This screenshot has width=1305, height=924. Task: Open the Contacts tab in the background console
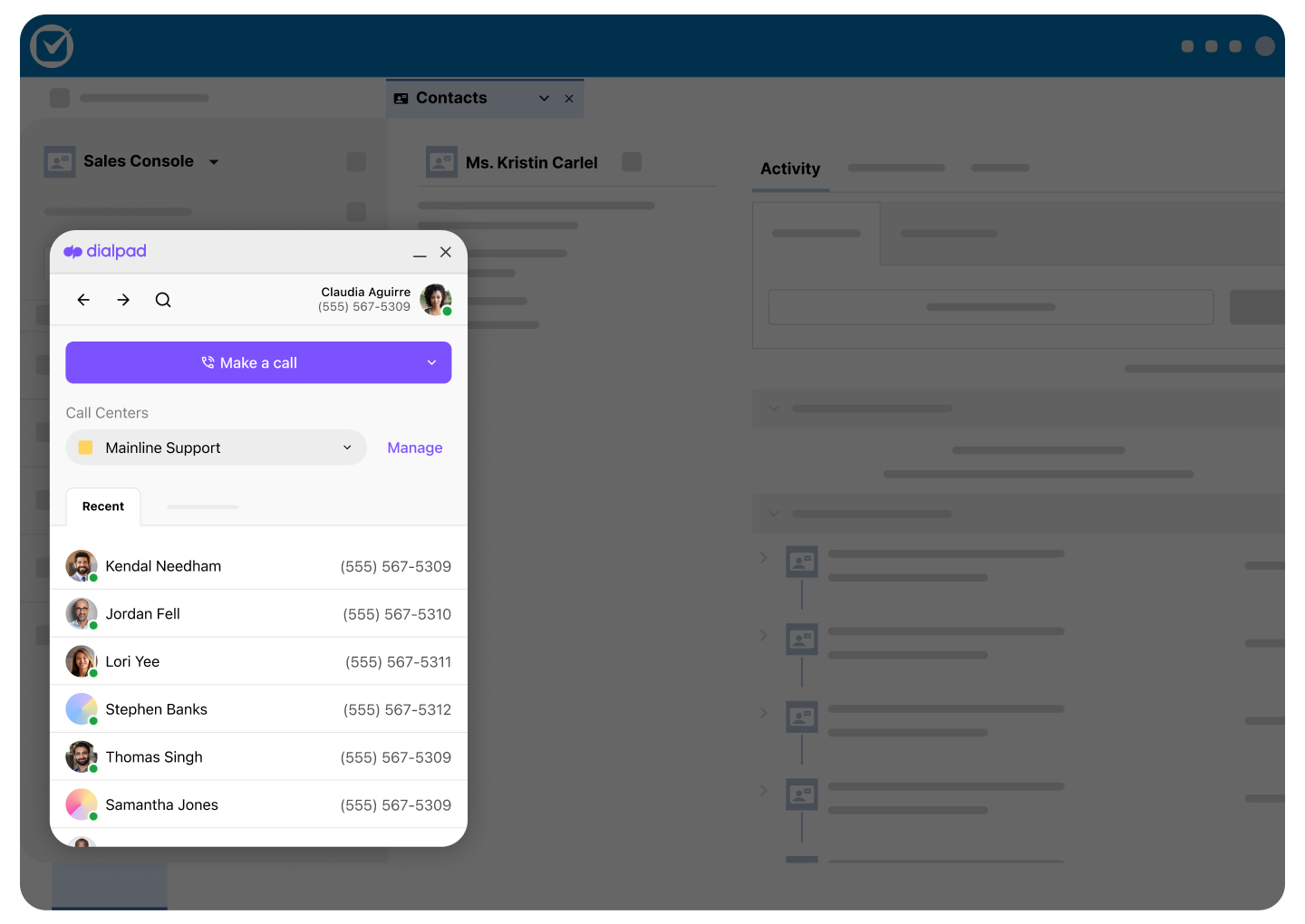(485, 98)
